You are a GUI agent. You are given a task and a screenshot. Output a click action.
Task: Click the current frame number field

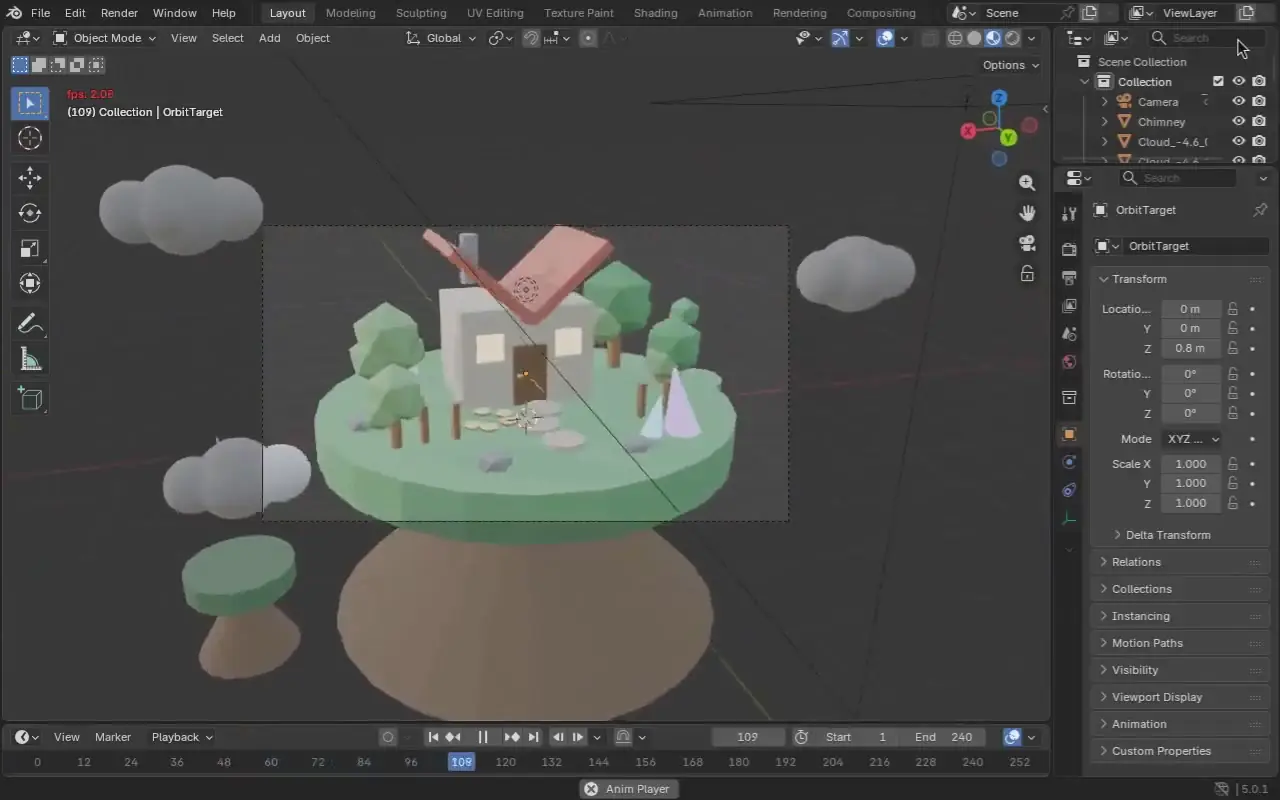[747, 737]
